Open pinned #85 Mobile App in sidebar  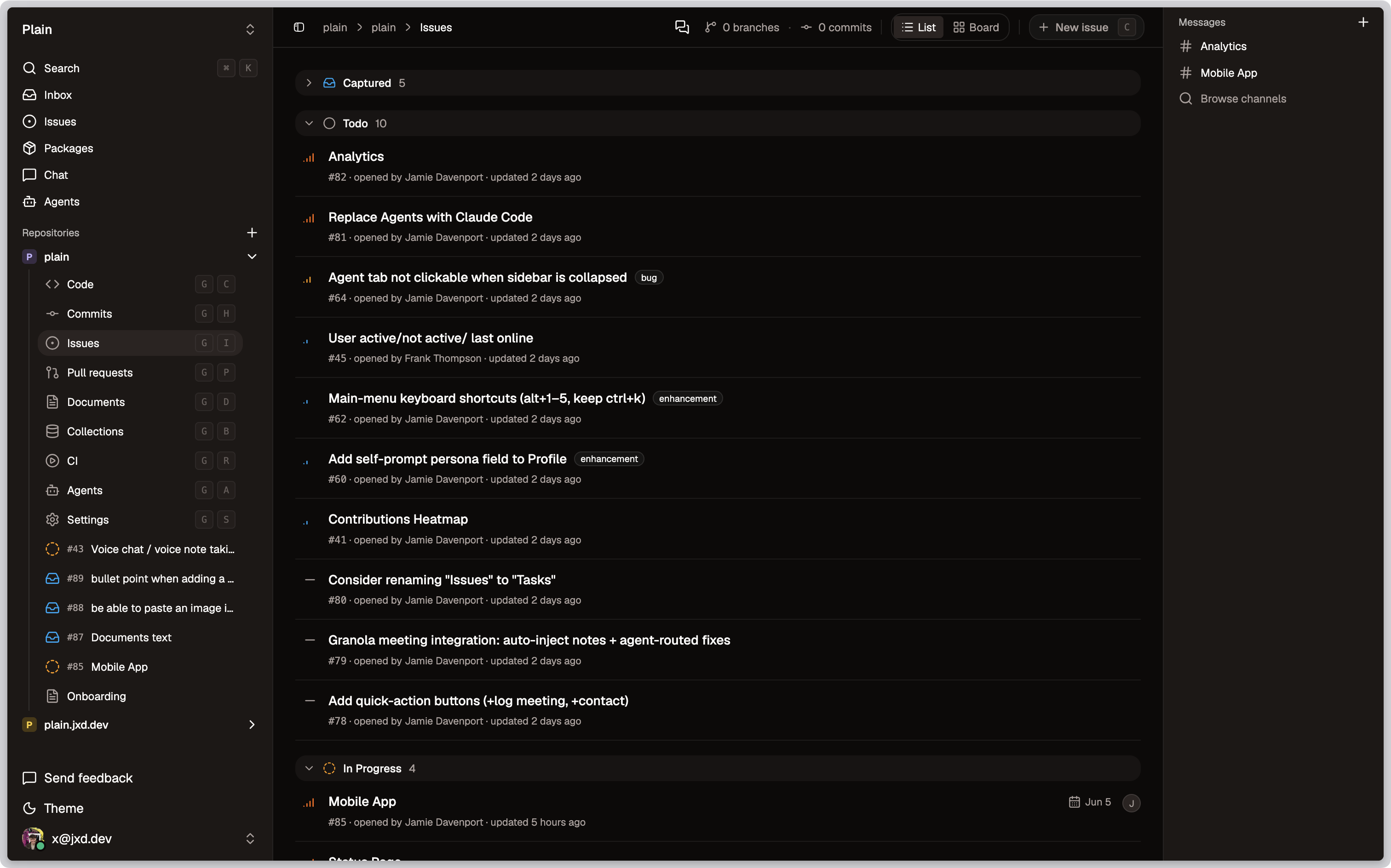139,667
